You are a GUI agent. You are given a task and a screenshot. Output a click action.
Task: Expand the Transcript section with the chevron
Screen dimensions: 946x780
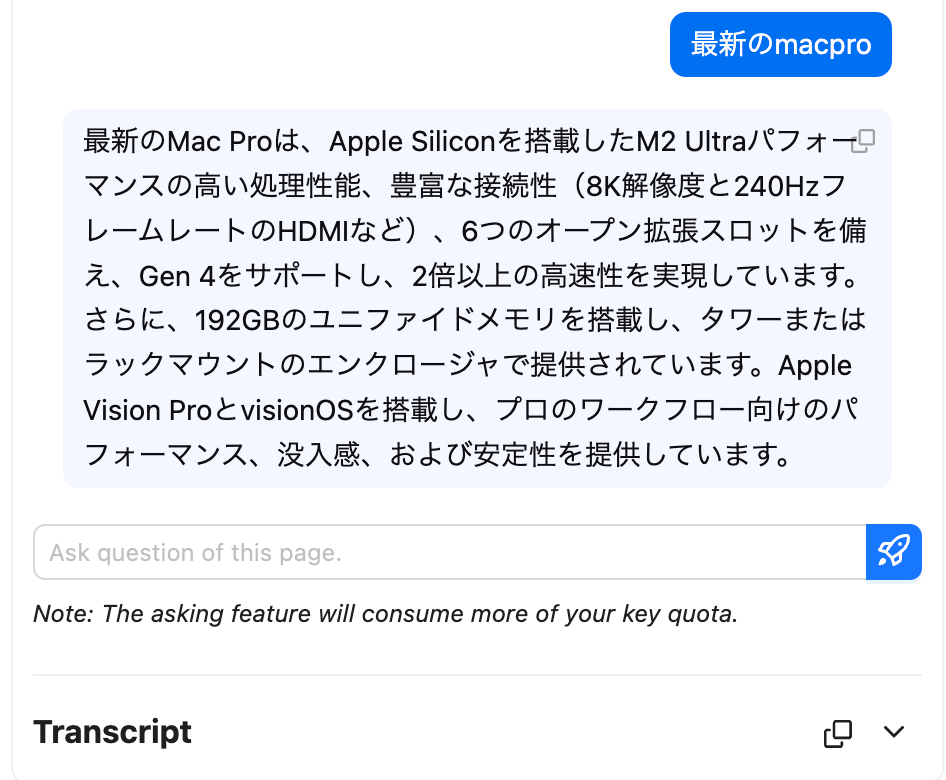tap(894, 733)
